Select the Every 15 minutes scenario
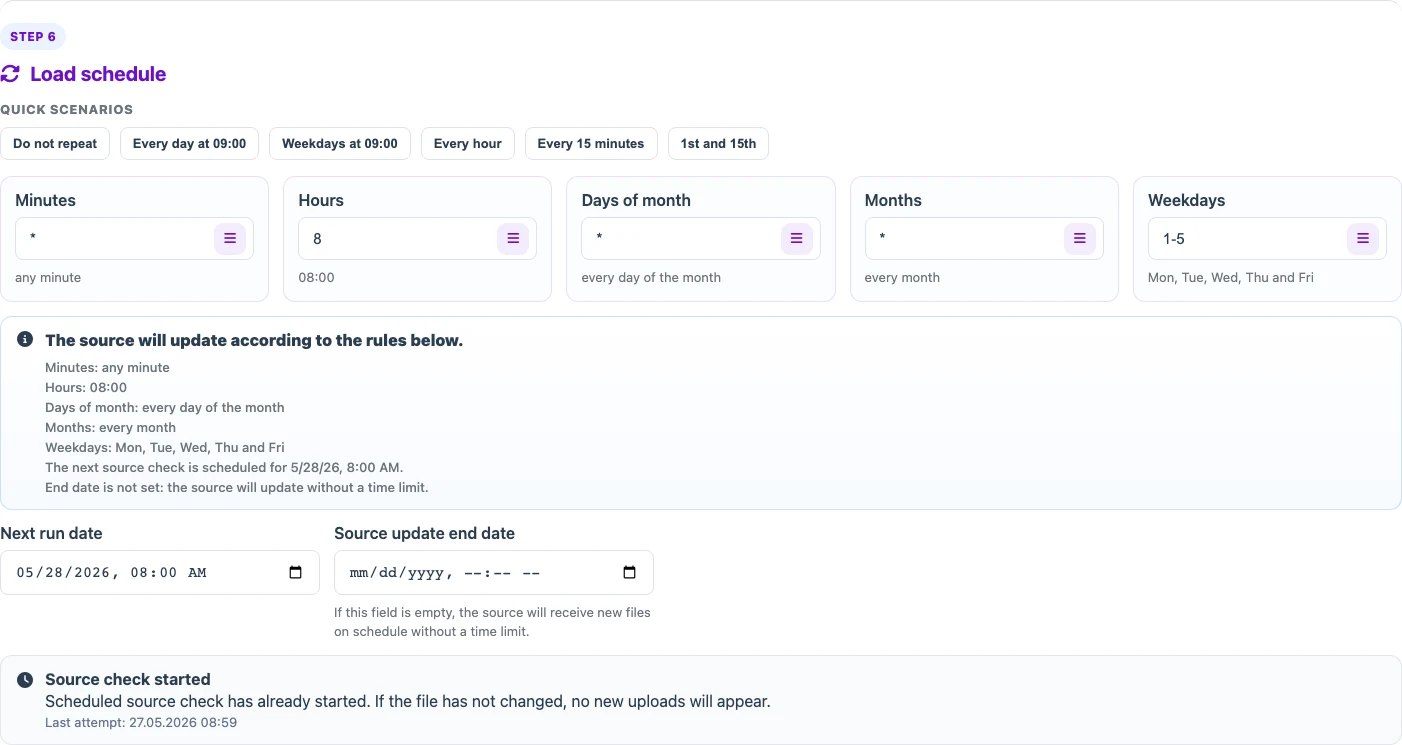 click(x=591, y=144)
